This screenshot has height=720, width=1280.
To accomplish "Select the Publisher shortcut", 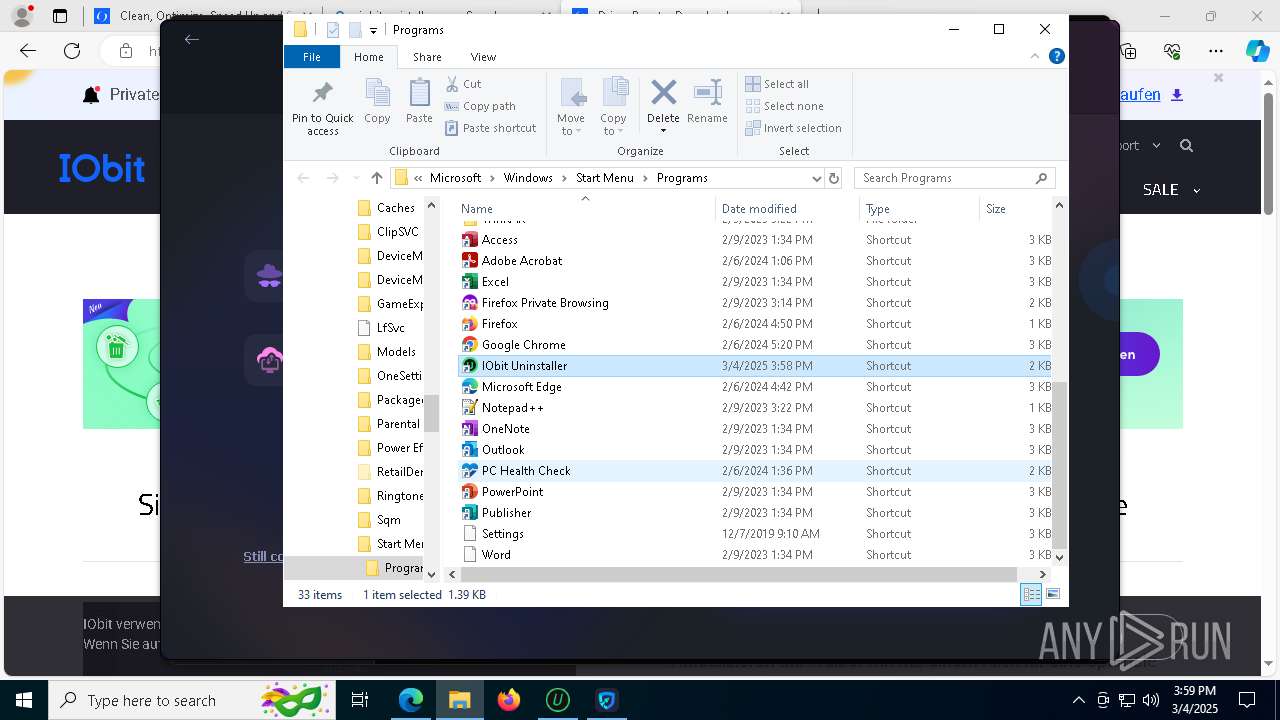I will 755,513.
